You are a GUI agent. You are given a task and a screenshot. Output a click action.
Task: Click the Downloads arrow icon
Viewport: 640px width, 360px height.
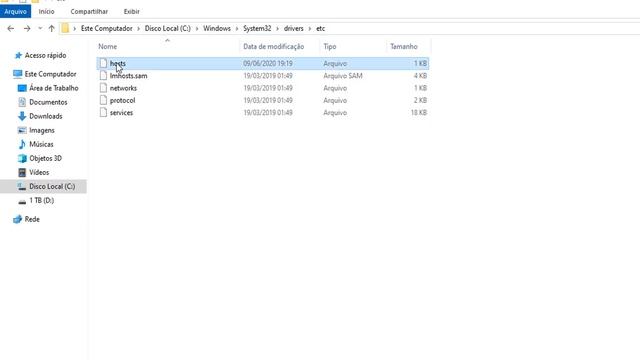[22, 116]
